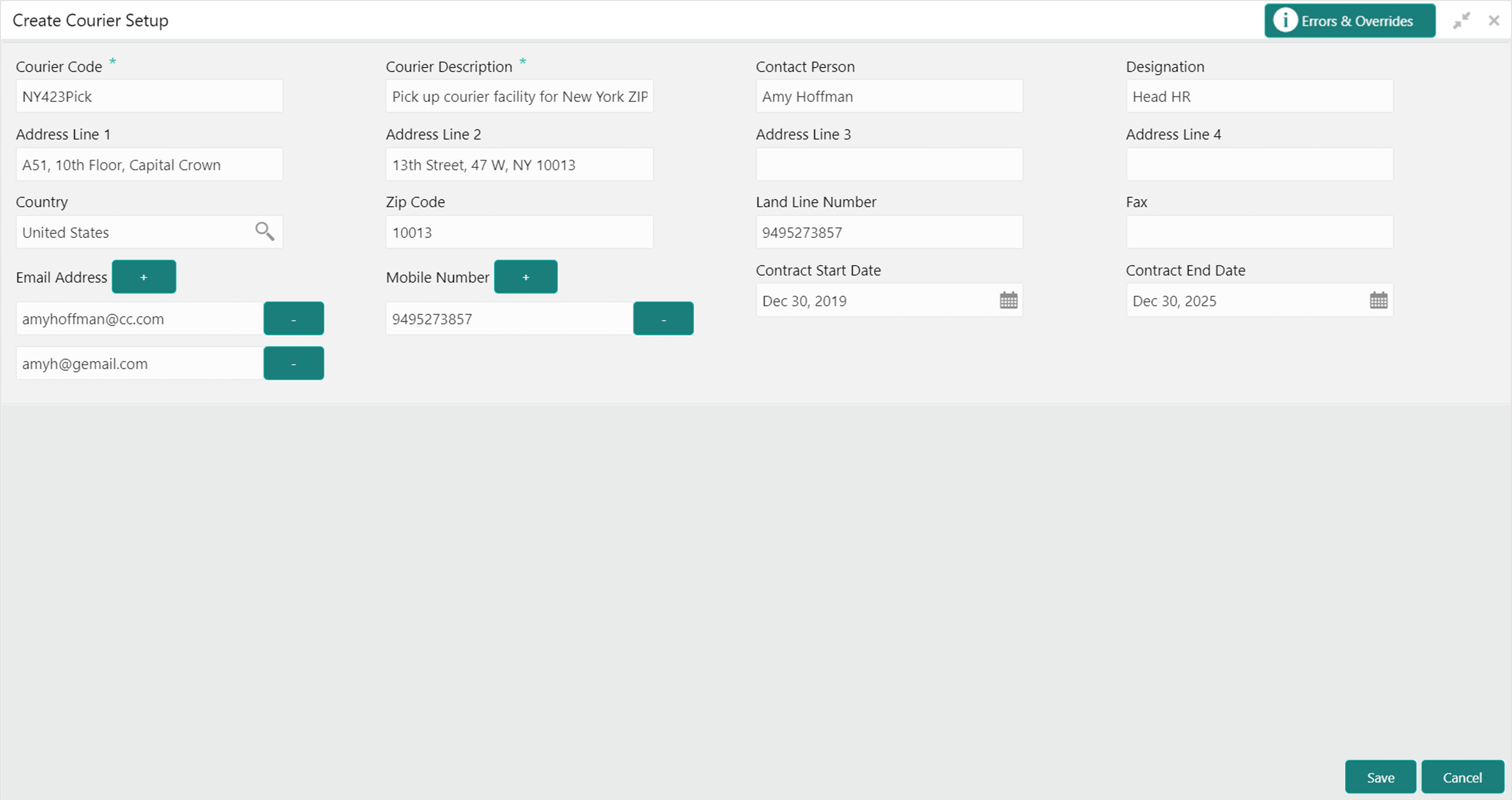Click the Land Line Number label
This screenshot has height=800, width=1512.
click(816, 202)
